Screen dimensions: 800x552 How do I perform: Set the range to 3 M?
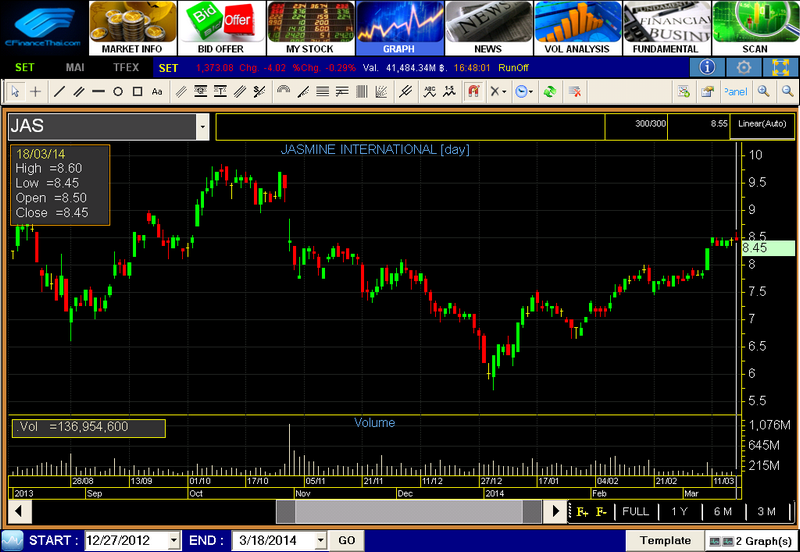(x=766, y=512)
